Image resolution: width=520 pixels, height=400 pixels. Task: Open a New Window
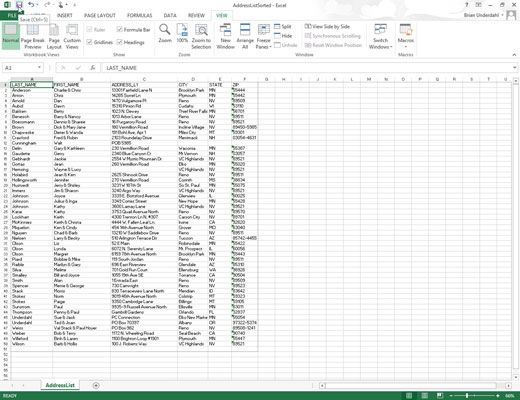click(x=226, y=36)
